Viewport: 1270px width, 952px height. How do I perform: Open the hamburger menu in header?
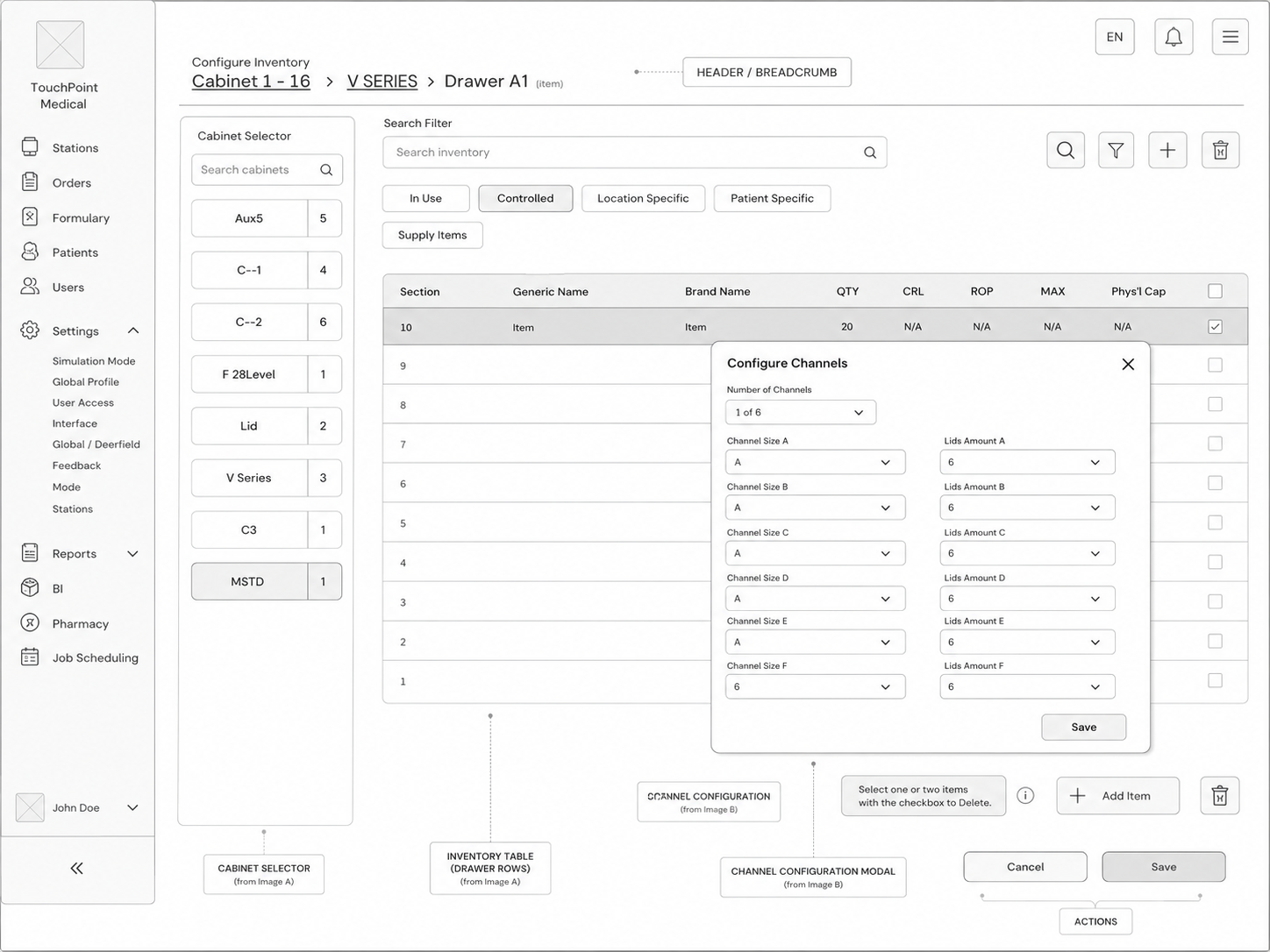tap(1231, 37)
